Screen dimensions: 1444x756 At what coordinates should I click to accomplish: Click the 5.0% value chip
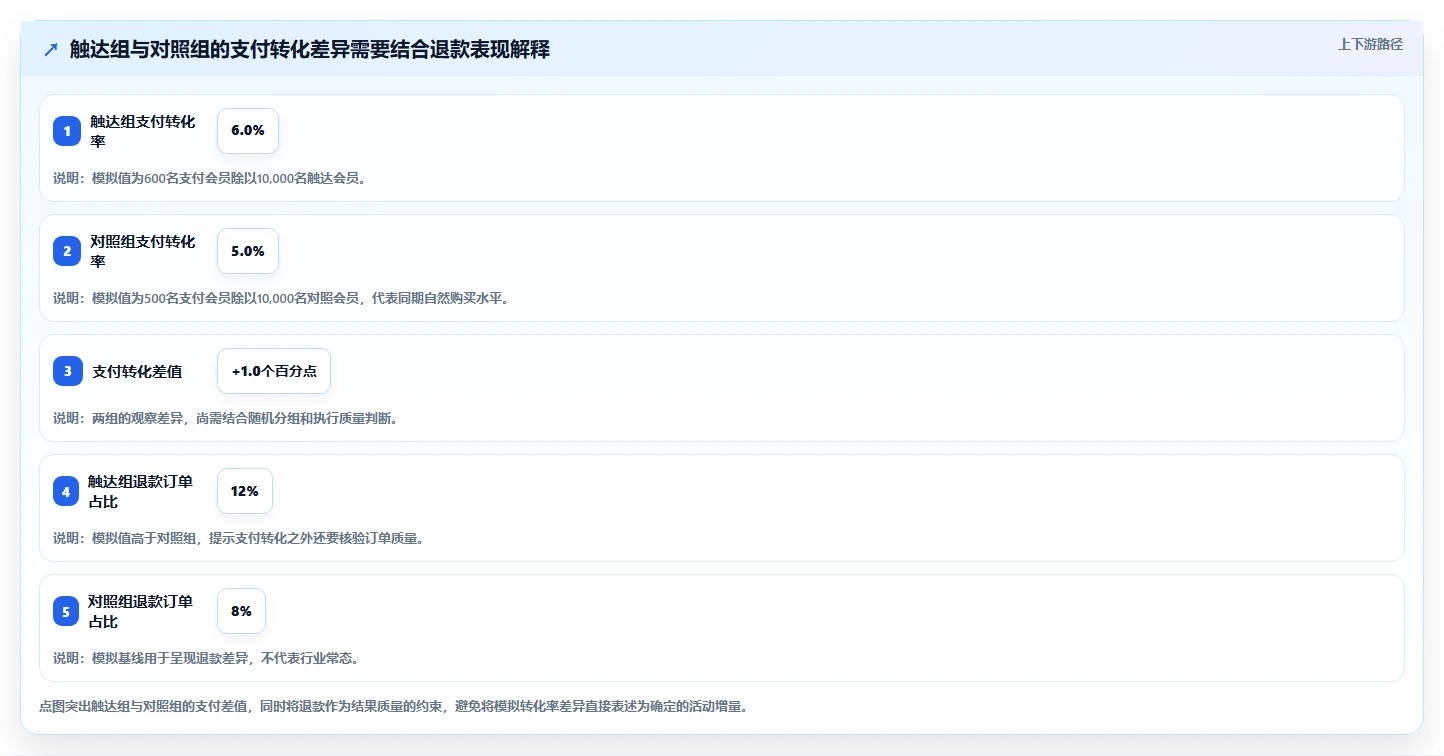(x=248, y=251)
